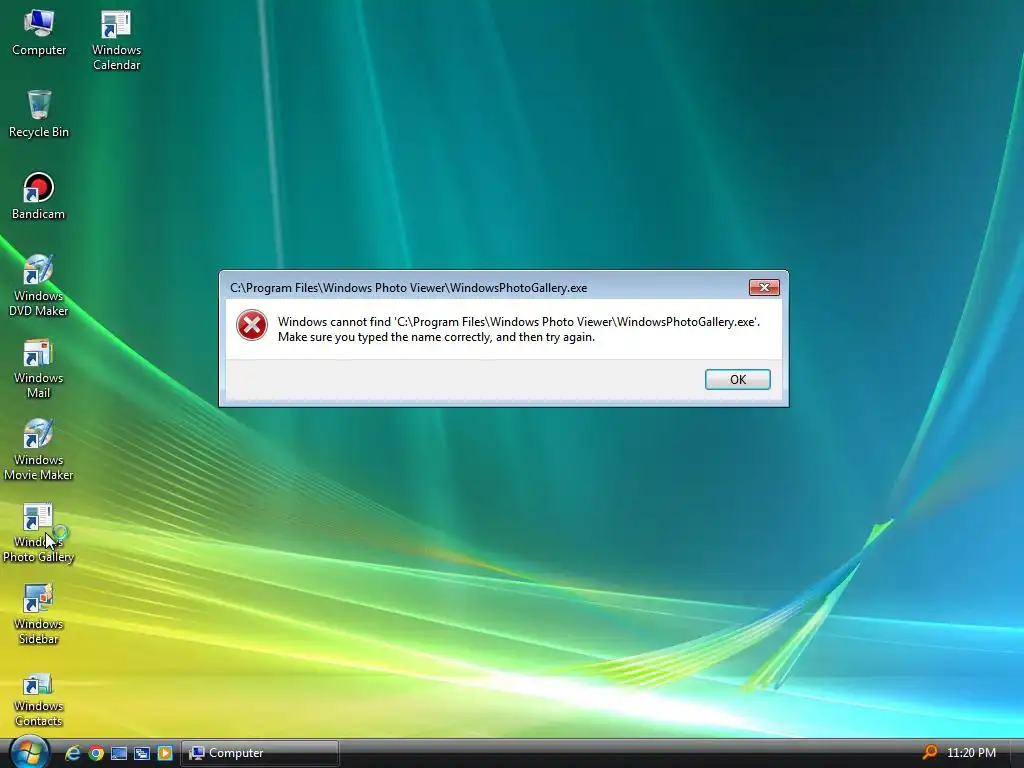Select the Windows Sidebar shortcut
The width and height of the screenshot is (1024, 768).
[x=39, y=614]
